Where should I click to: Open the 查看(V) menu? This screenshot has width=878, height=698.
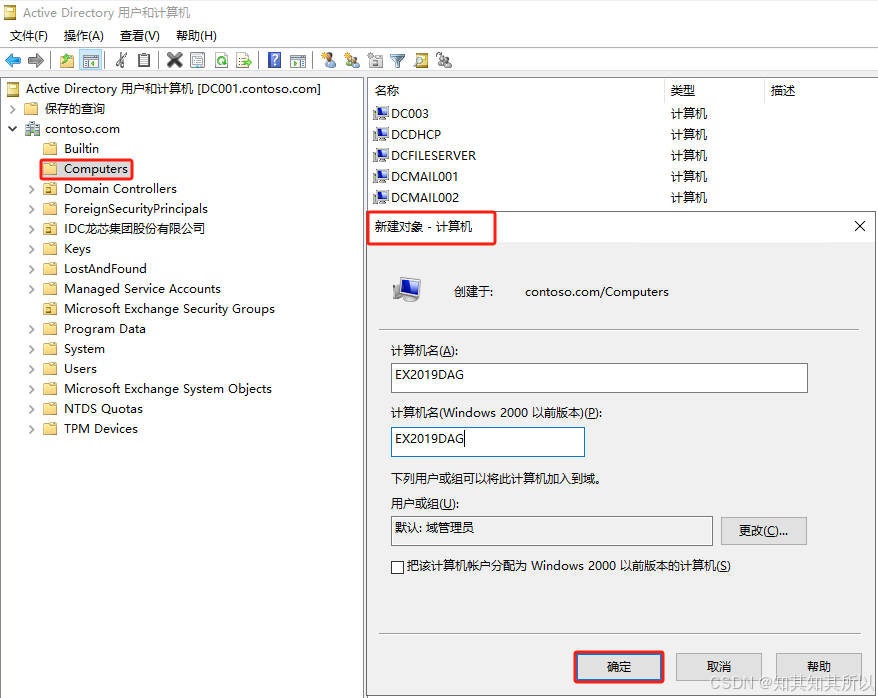click(139, 36)
